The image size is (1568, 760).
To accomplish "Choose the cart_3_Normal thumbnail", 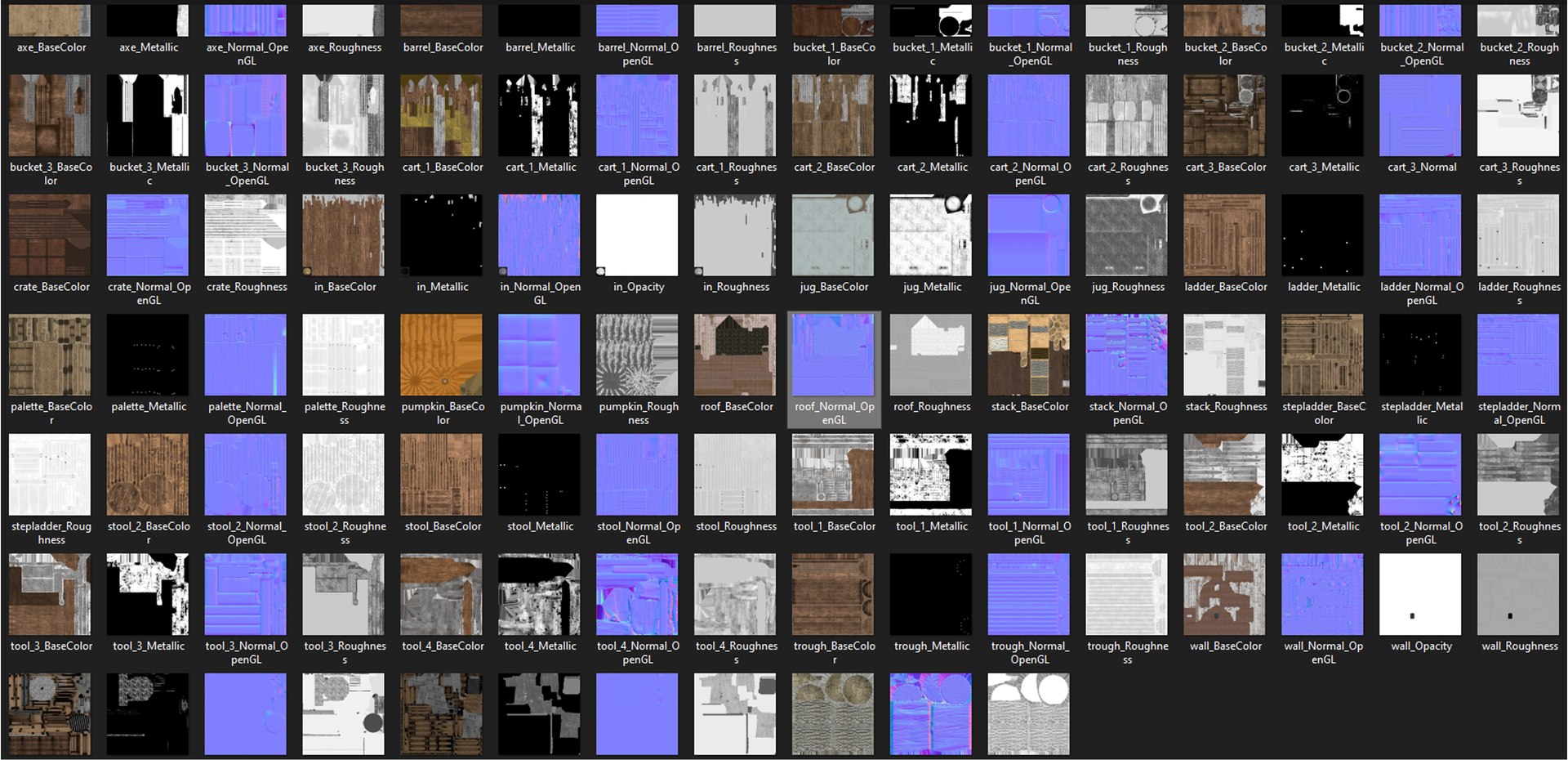I will click(1420, 115).
